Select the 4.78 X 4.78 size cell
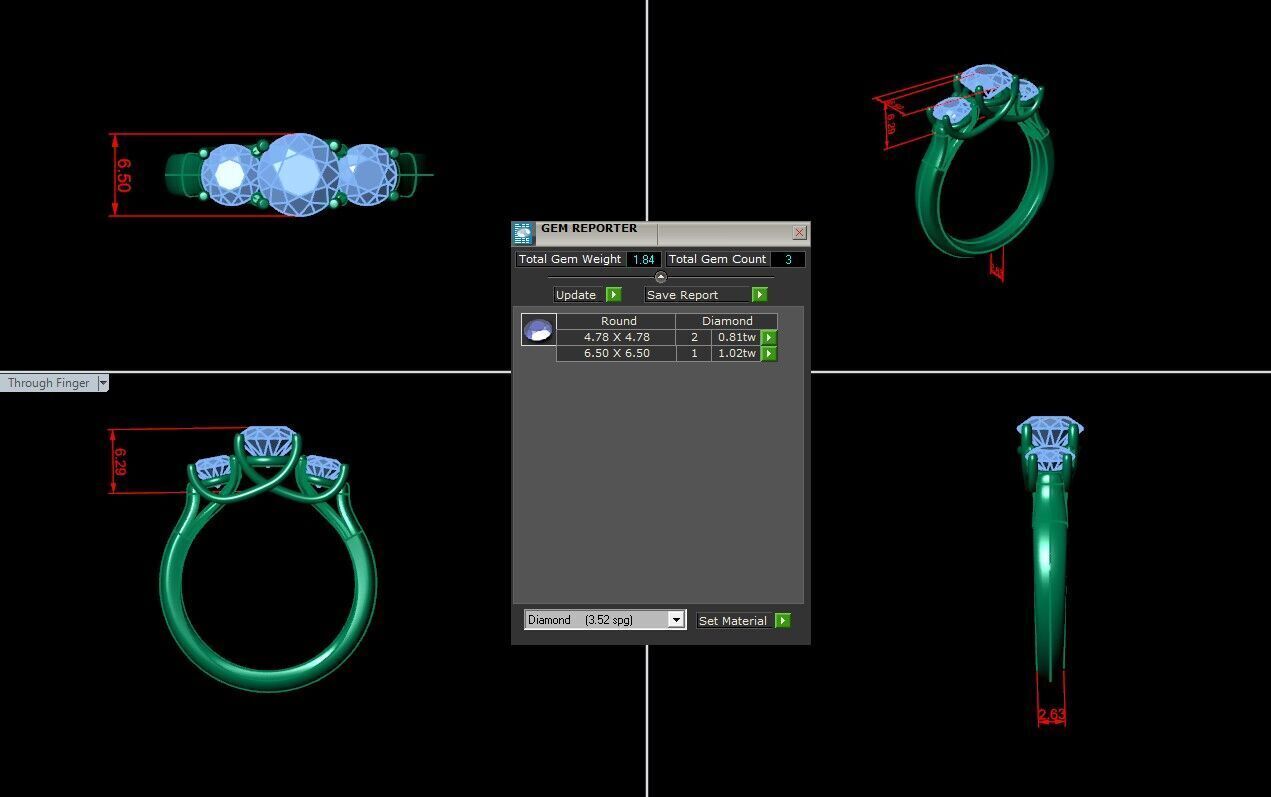This screenshot has width=1271, height=797. pos(616,337)
